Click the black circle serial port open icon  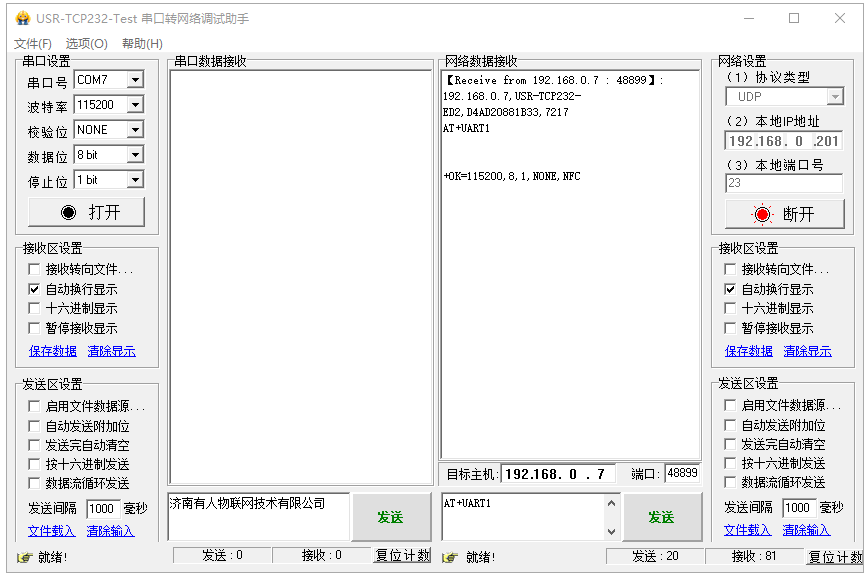(68, 212)
